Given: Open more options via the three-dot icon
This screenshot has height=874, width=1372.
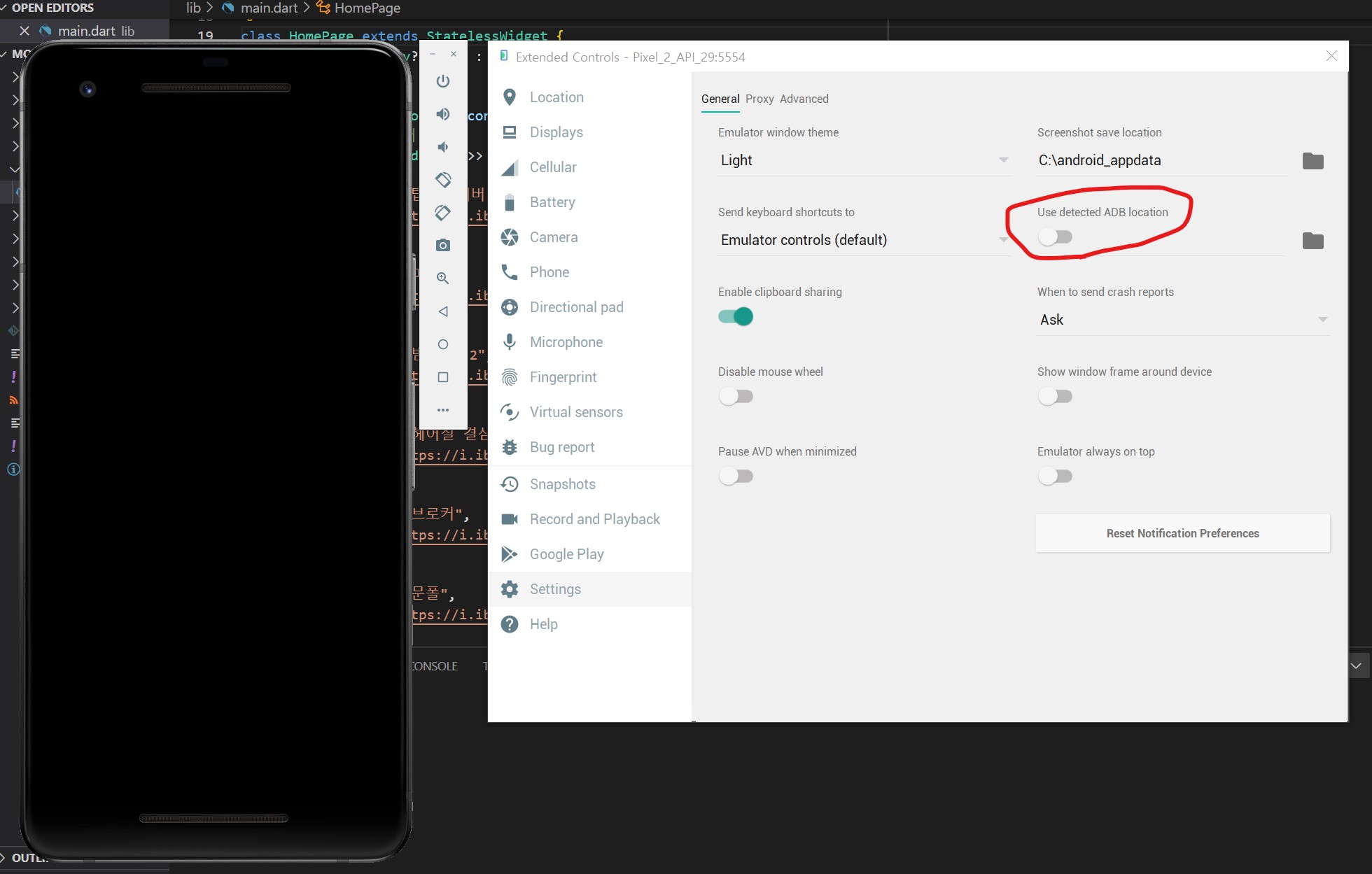Looking at the screenshot, I should [x=443, y=410].
